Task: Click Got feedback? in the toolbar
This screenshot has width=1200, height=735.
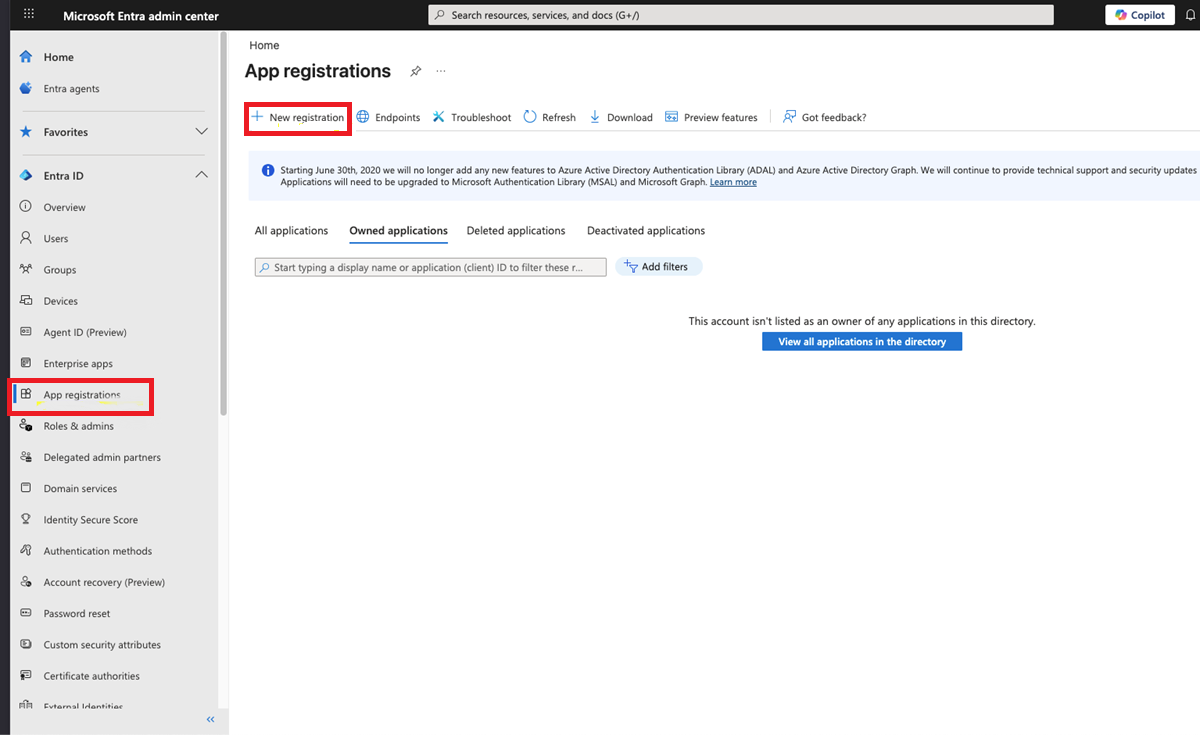Action: pos(825,117)
